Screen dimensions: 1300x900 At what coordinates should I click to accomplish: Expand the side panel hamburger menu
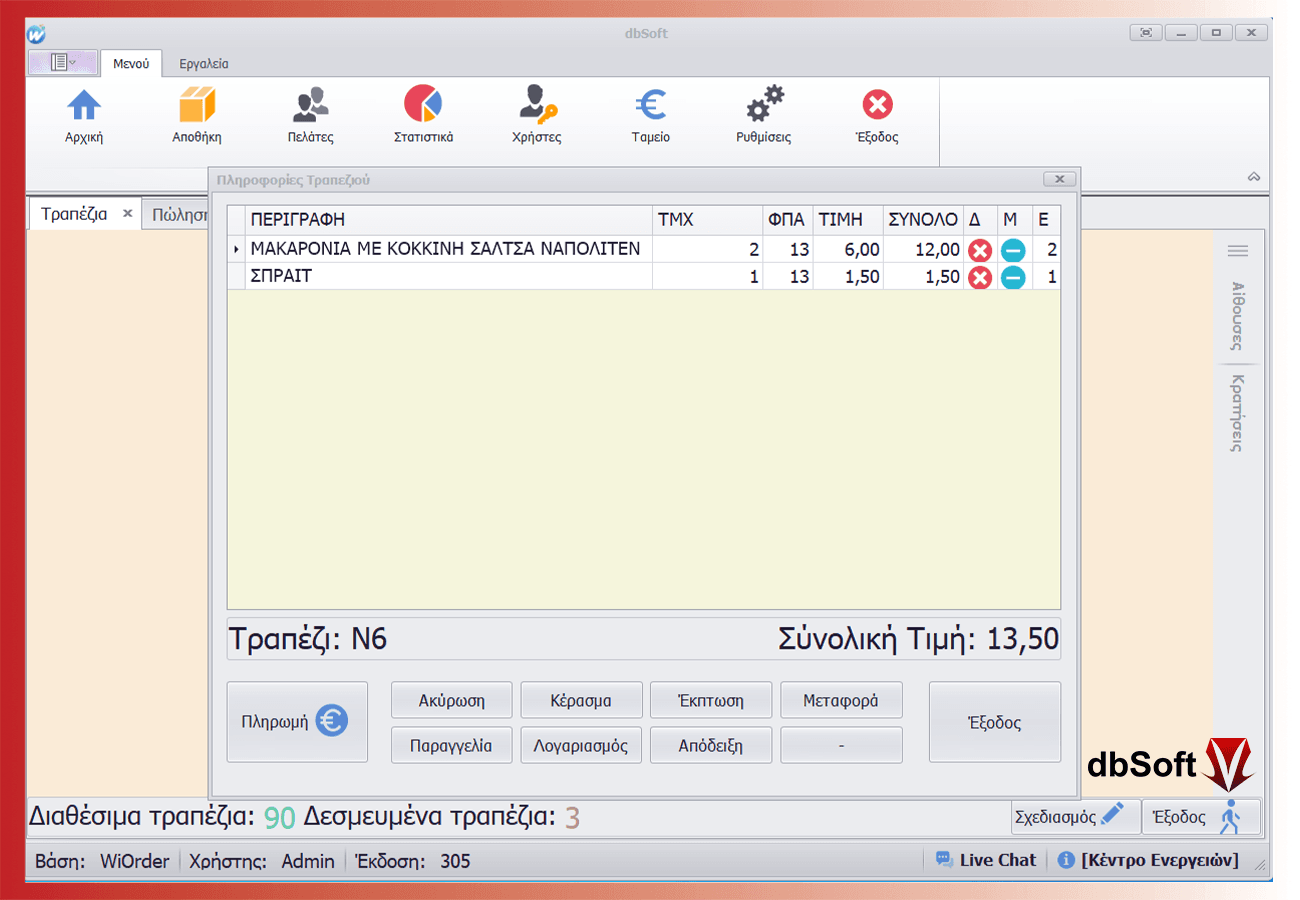coord(1238,251)
